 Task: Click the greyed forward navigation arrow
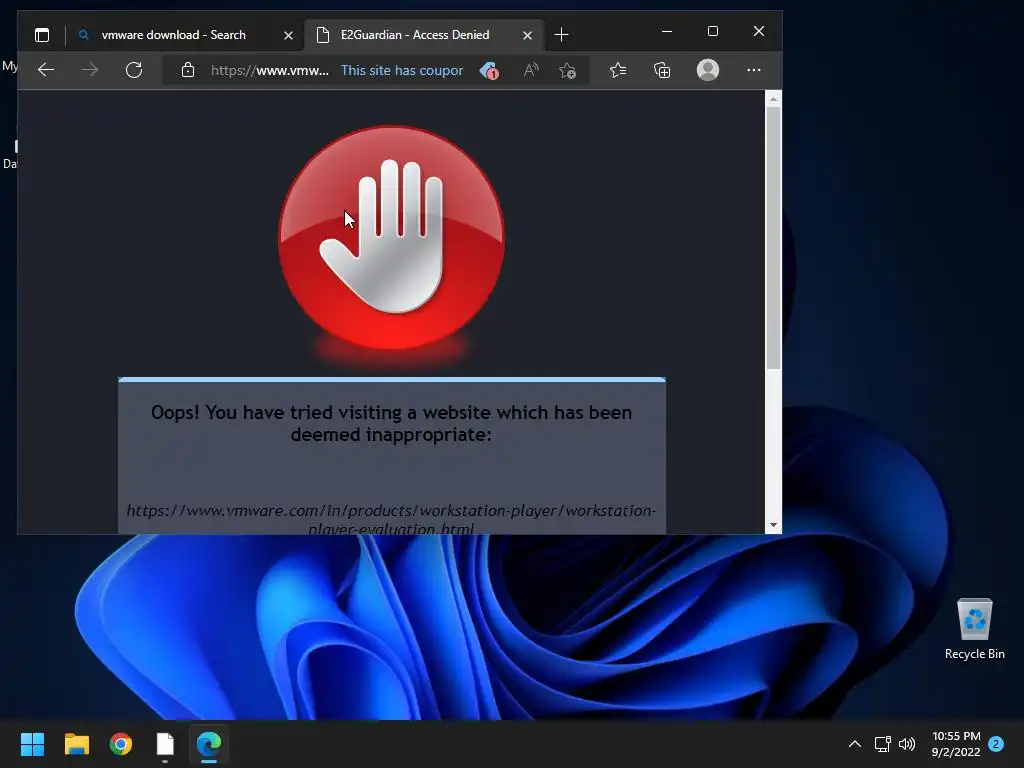pos(90,70)
